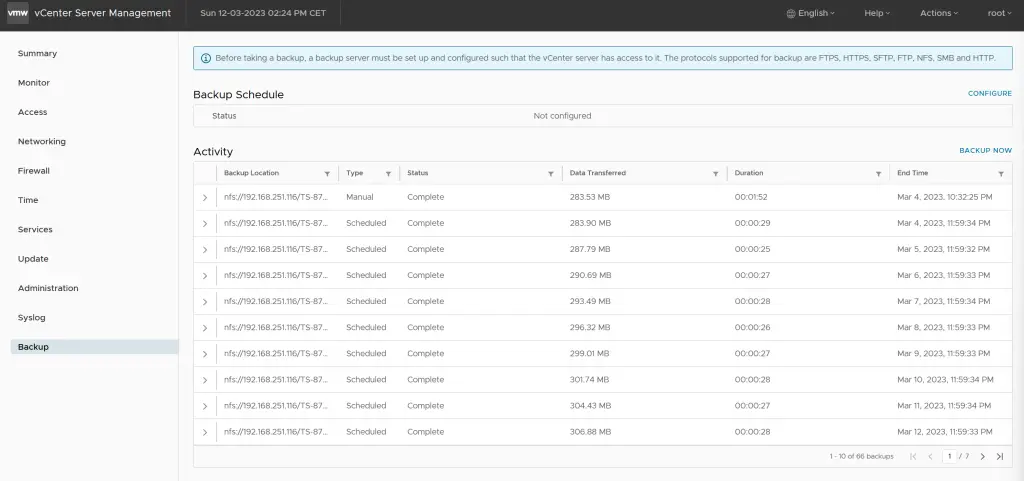Open the Update section
The image size is (1024, 481).
point(33,259)
